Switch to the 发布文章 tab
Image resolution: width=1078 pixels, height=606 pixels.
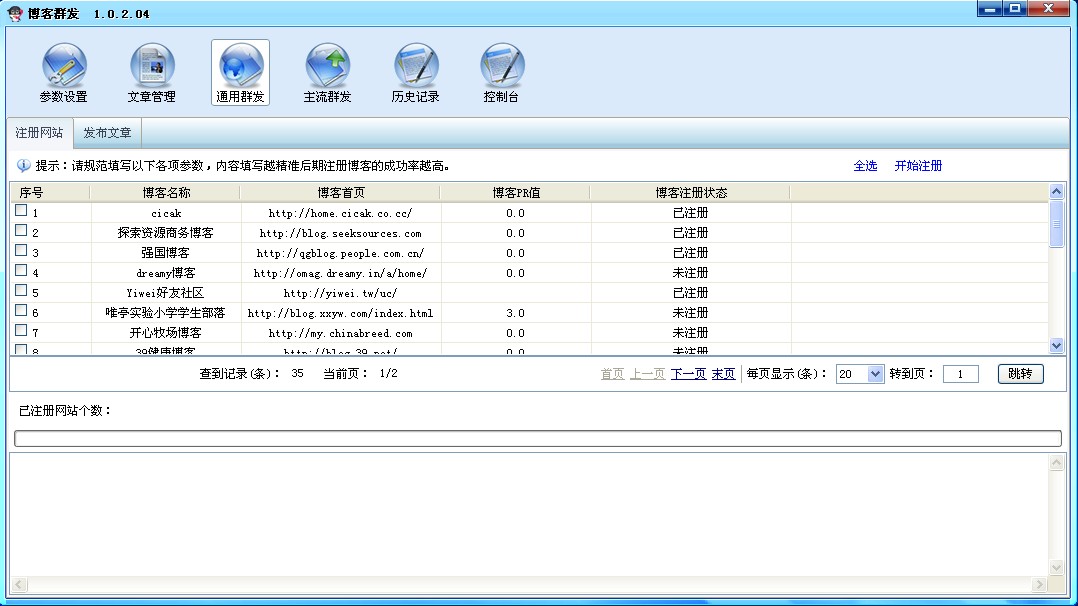(x=107, y=133)
